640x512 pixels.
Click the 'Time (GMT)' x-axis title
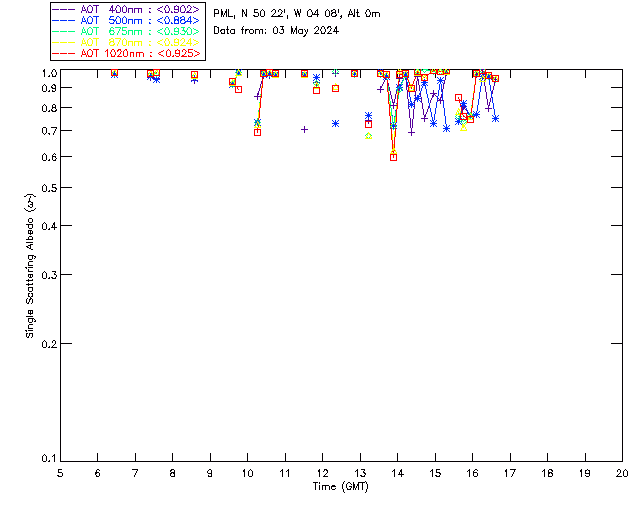[340, 487]
